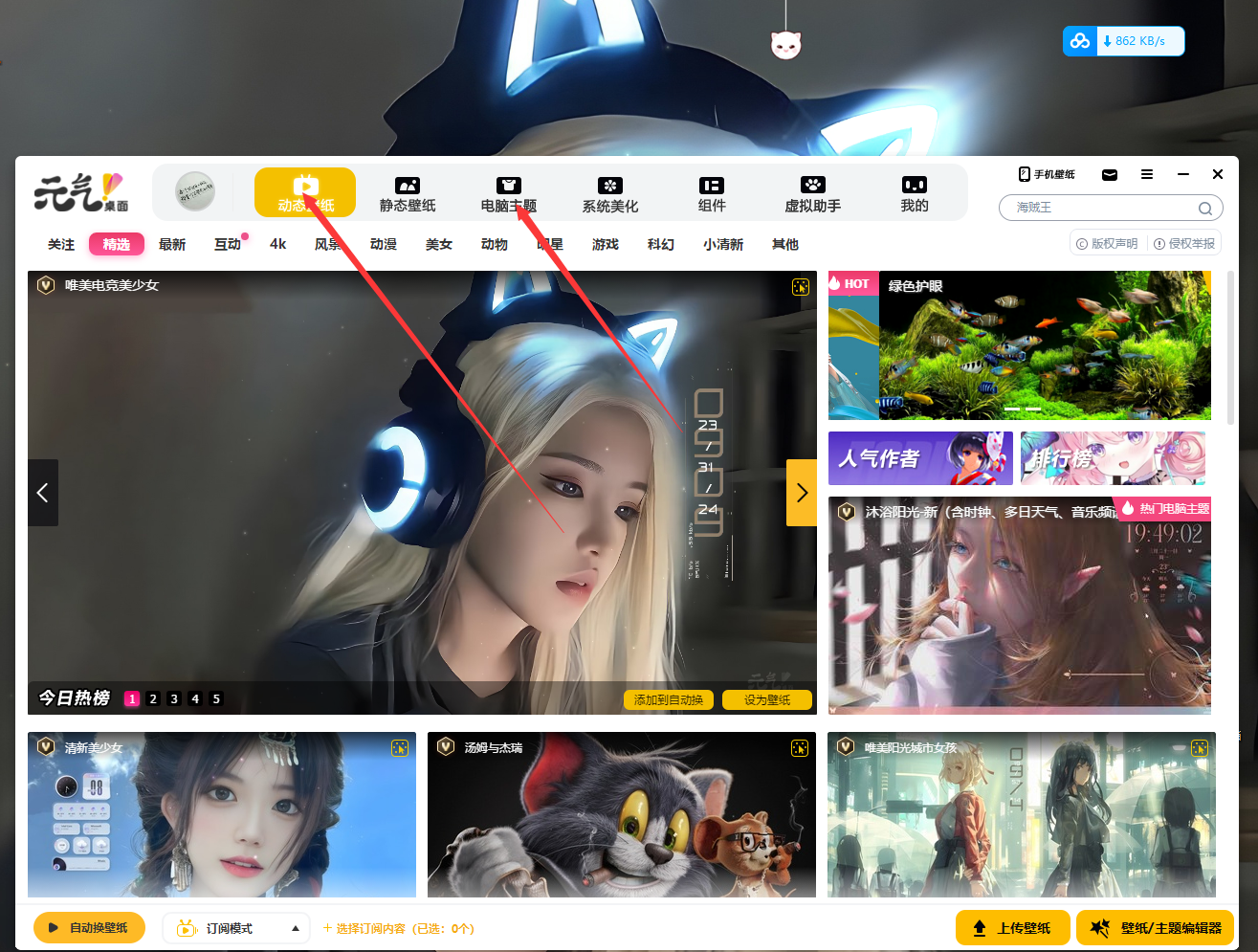Viewport: 1258px width, 952px height.
Task: Open the 组件 widgets section
Action: [711, 193]
